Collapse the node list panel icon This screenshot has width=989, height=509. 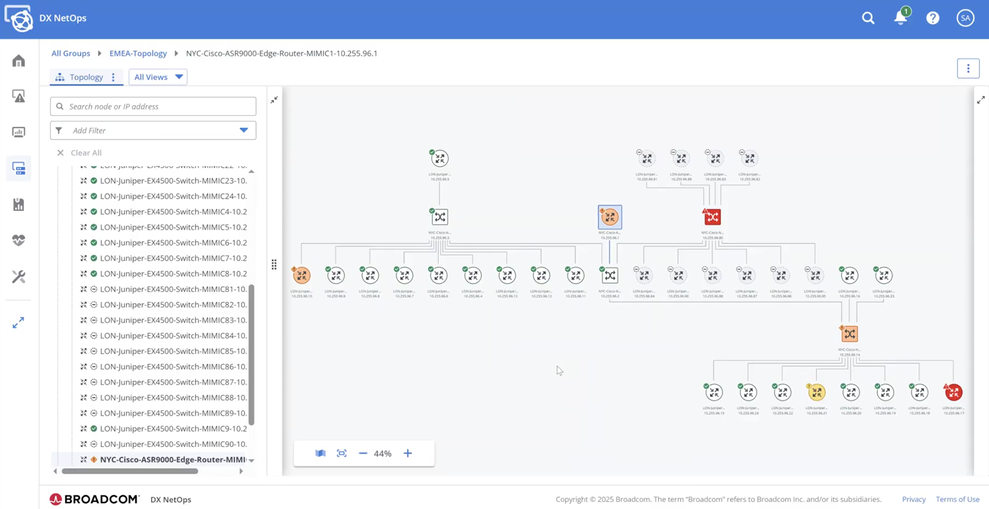pyautogui.click(x=274, y=100)
